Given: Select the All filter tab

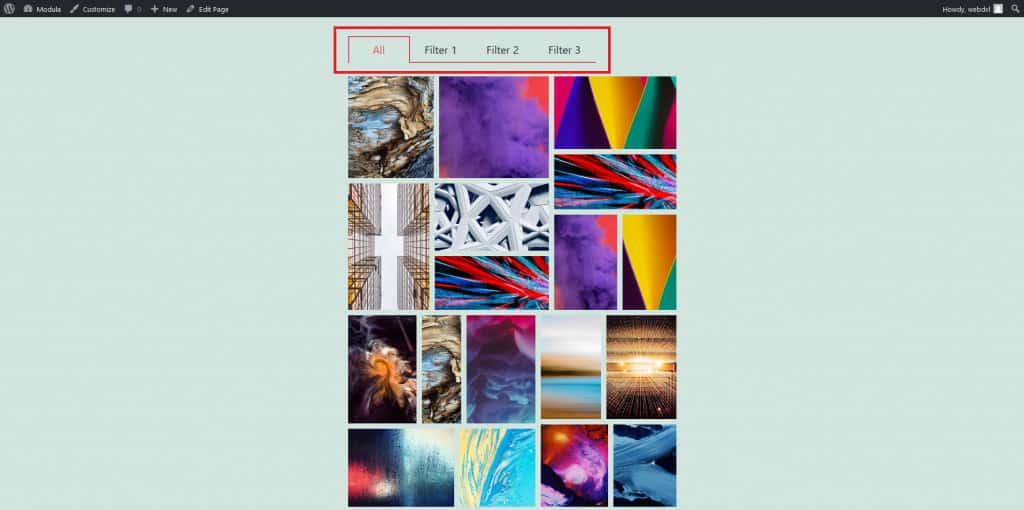Looking at the screenshot, I should pos(379,50).
